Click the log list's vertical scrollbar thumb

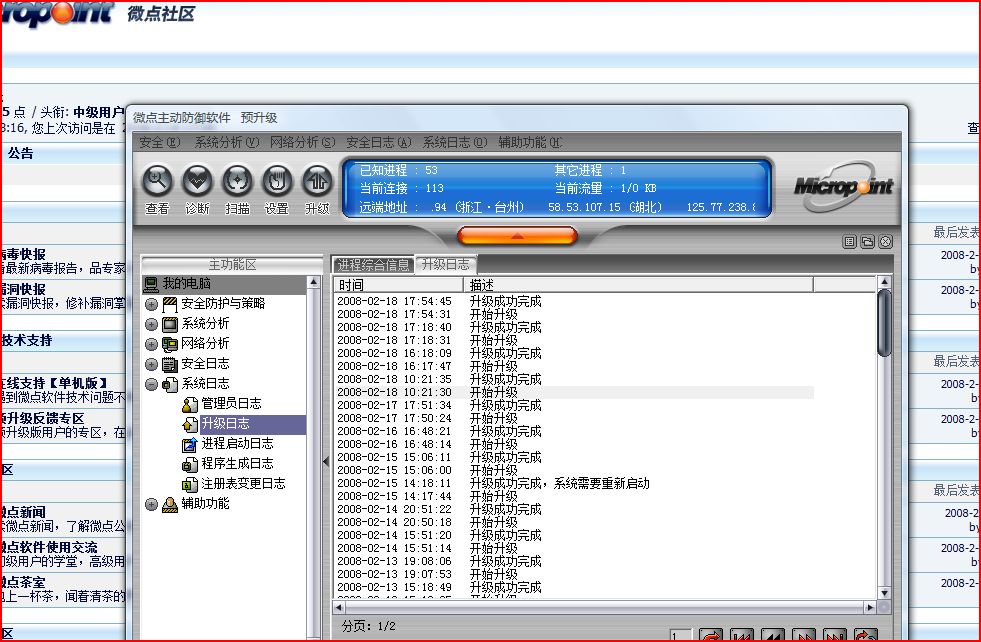click(x=884, y=323)
